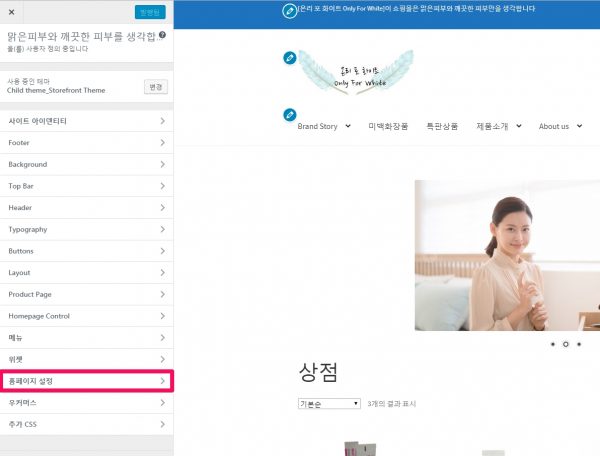Close the customizer with the X icon

click(x=11, y=12)
